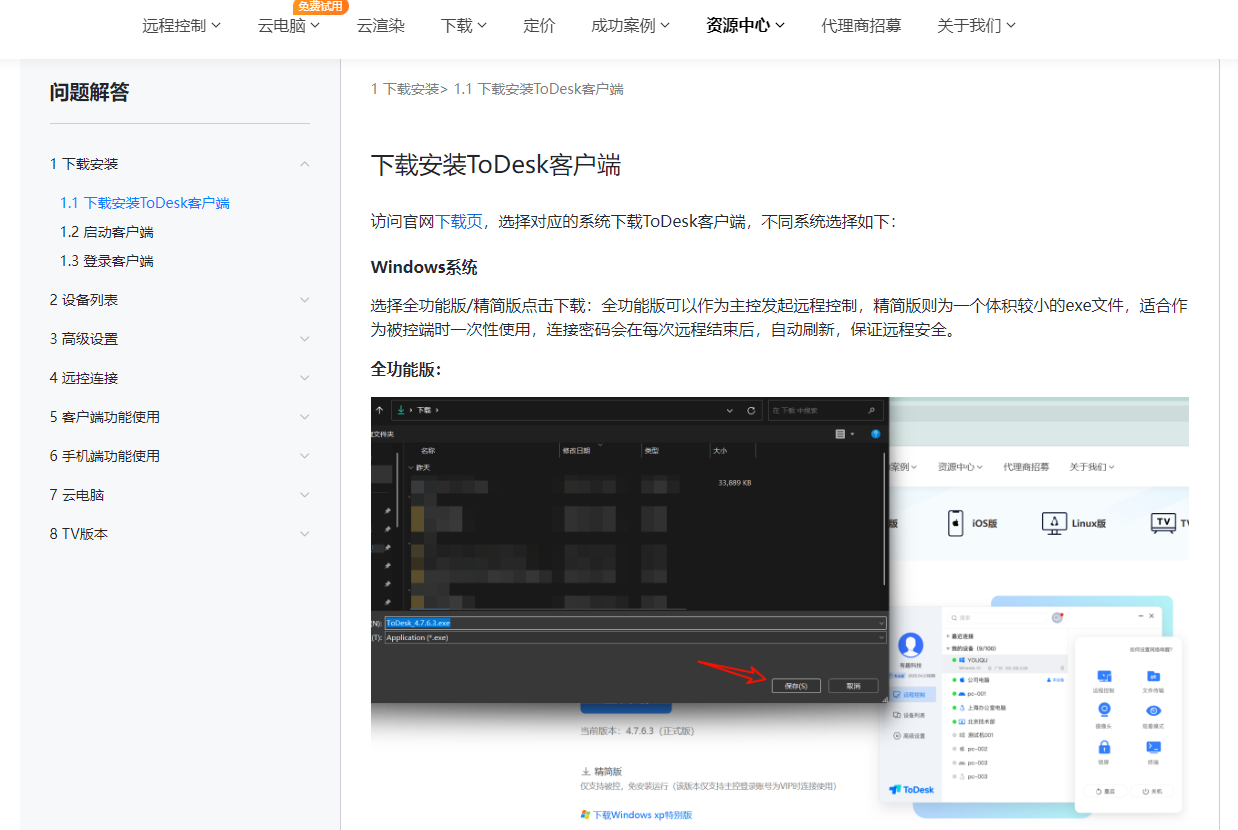
Task: Click 当前版本: 4.7.6.3 (正式版) text
Action: [637, 731]
